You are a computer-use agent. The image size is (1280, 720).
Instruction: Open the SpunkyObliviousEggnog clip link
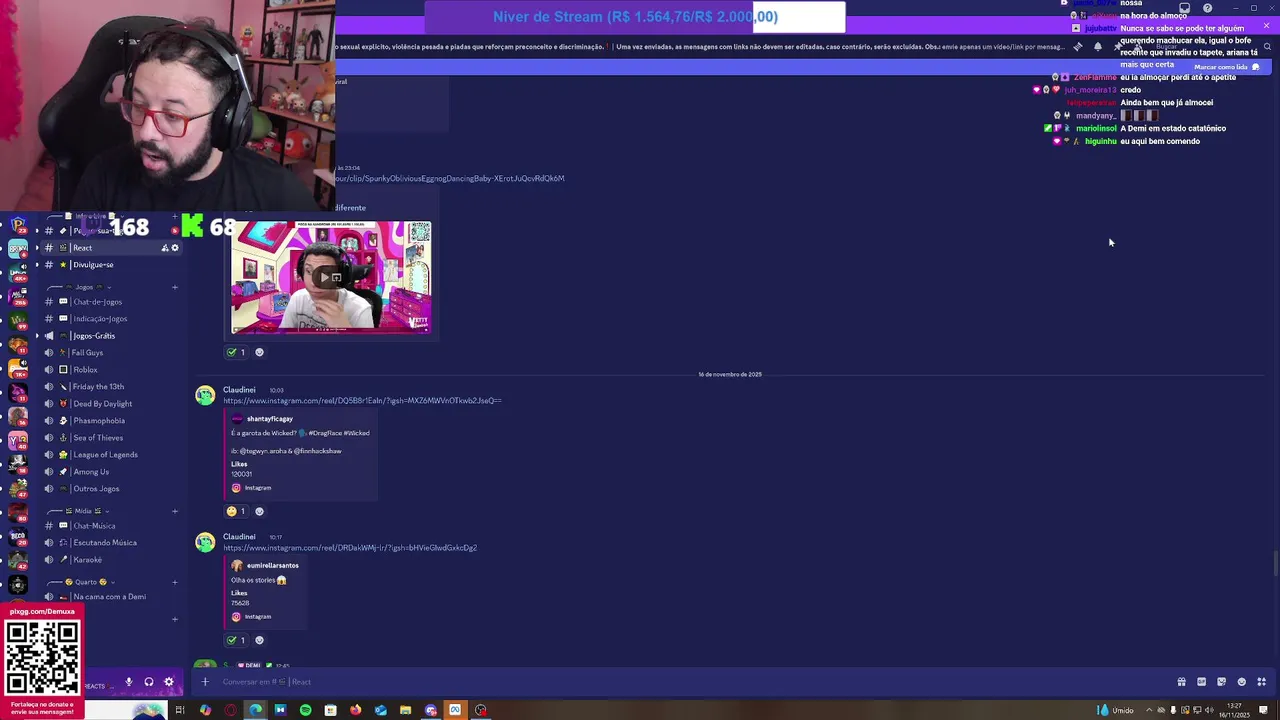point(449,178)
